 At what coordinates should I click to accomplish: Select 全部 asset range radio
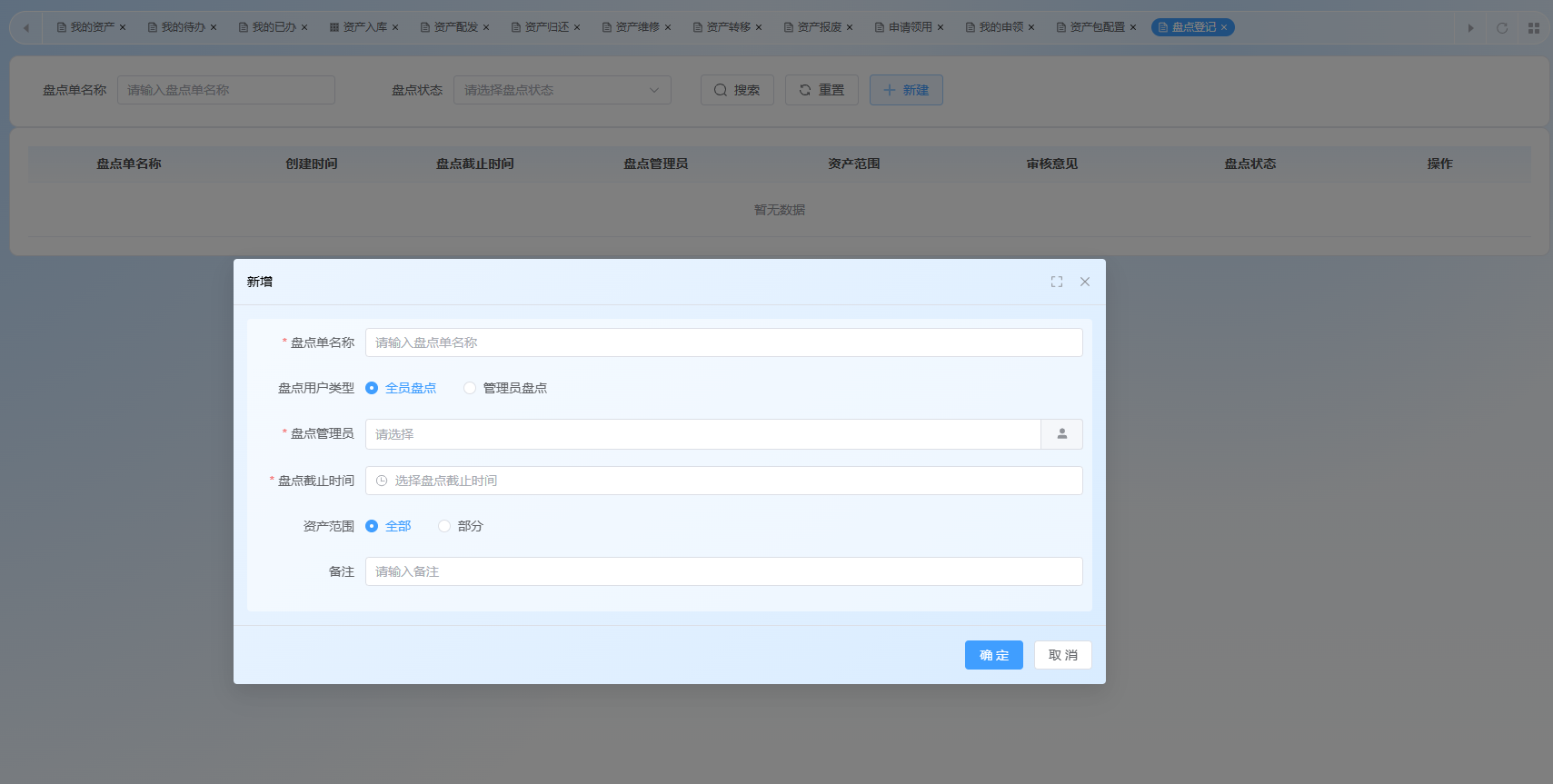388,526
